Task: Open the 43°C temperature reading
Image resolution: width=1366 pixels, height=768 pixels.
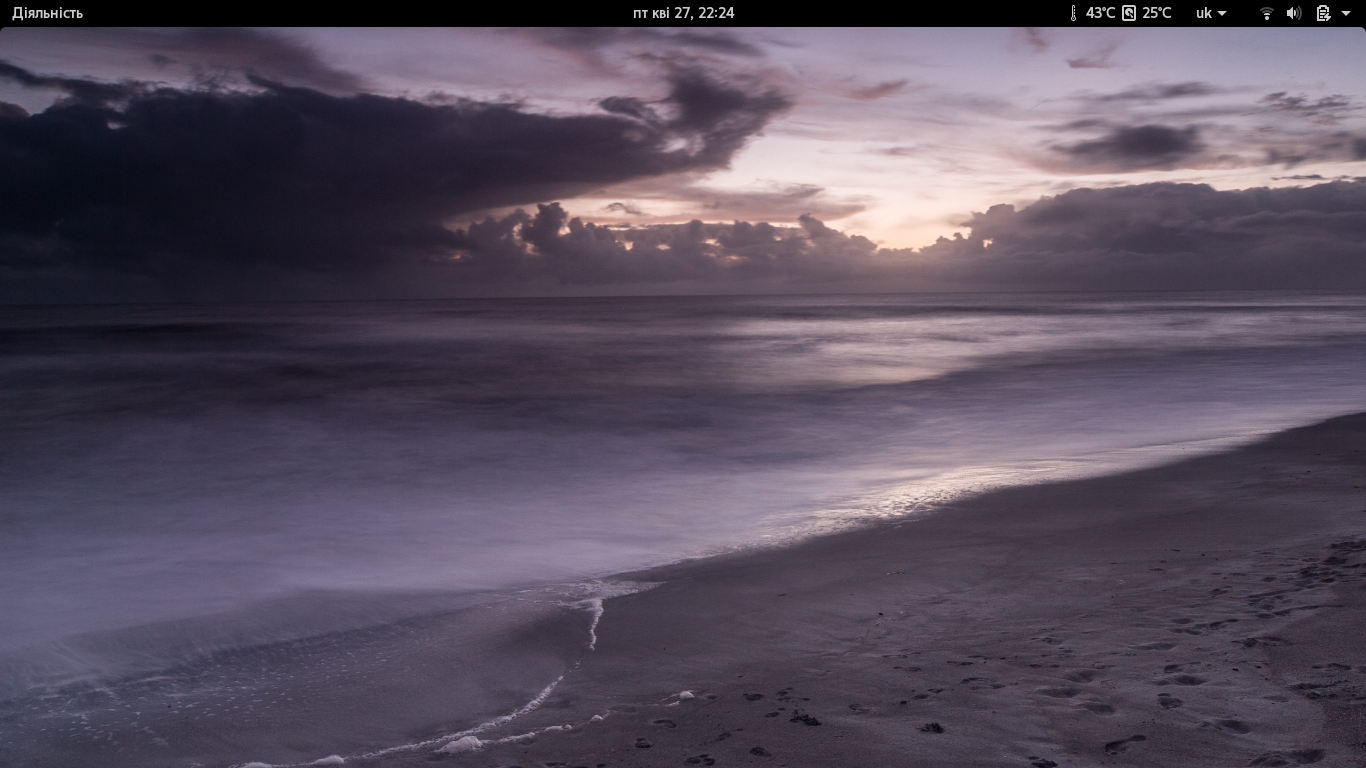Action: click(x=1100, y=13)
